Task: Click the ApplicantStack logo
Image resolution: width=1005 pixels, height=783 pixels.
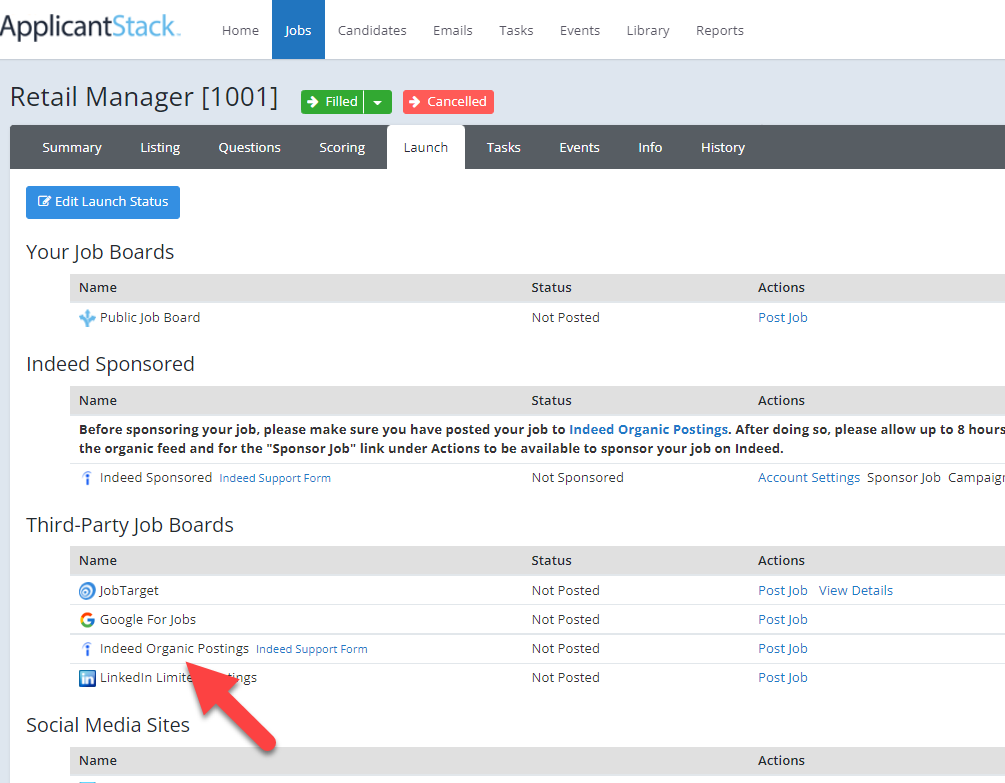Action: click(x=90, y=28)
